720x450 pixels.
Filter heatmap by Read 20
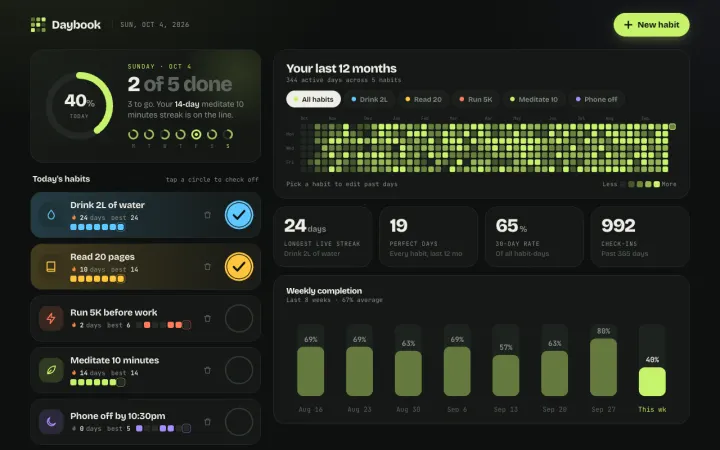(x=423, y=99)
